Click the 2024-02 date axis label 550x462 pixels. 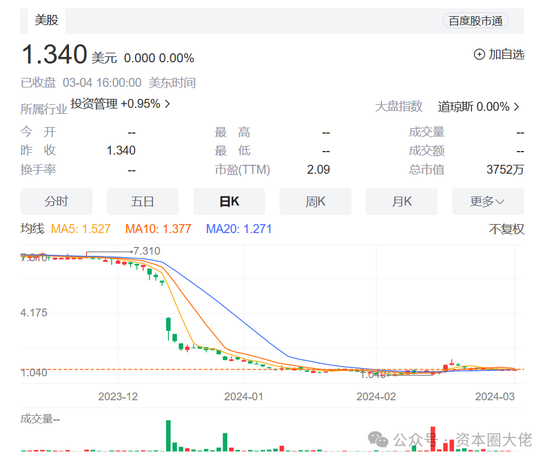376,396
